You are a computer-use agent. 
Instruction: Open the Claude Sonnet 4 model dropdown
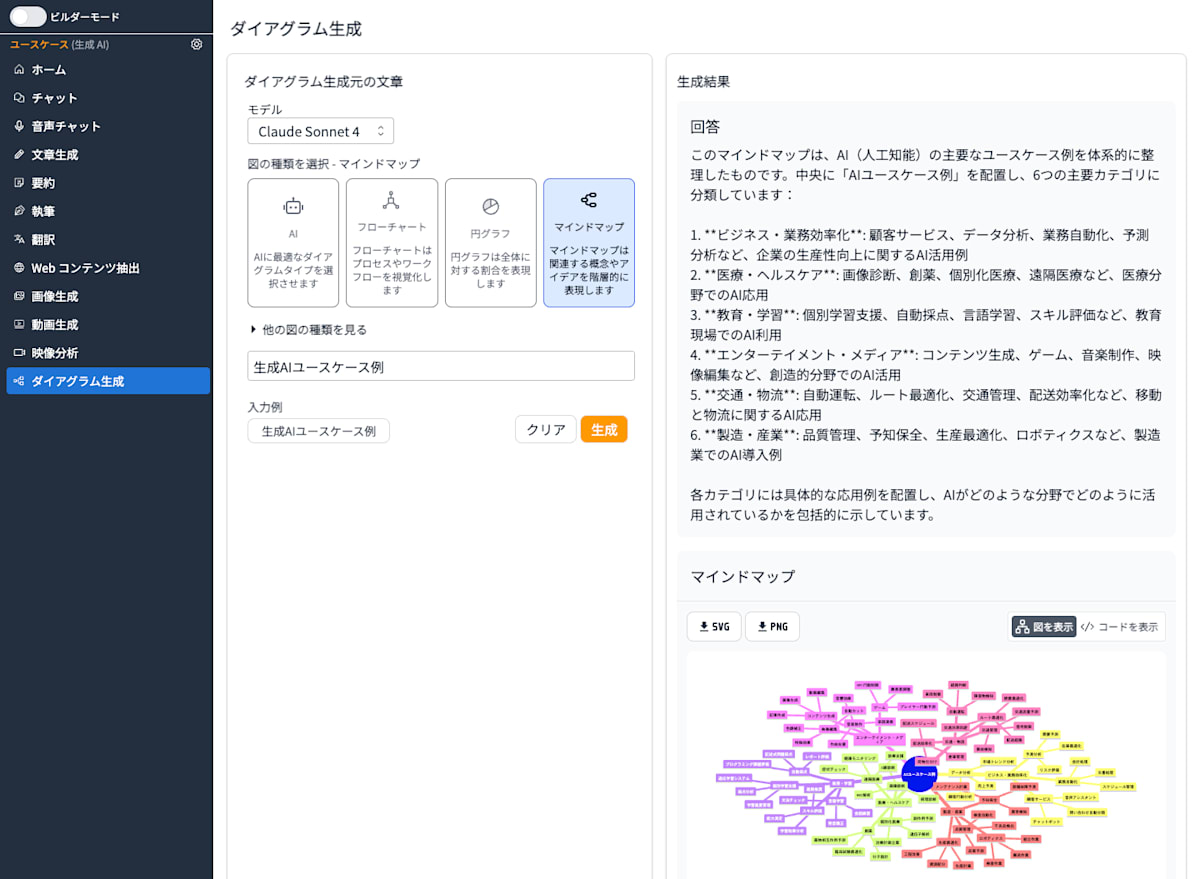point(321,131)
